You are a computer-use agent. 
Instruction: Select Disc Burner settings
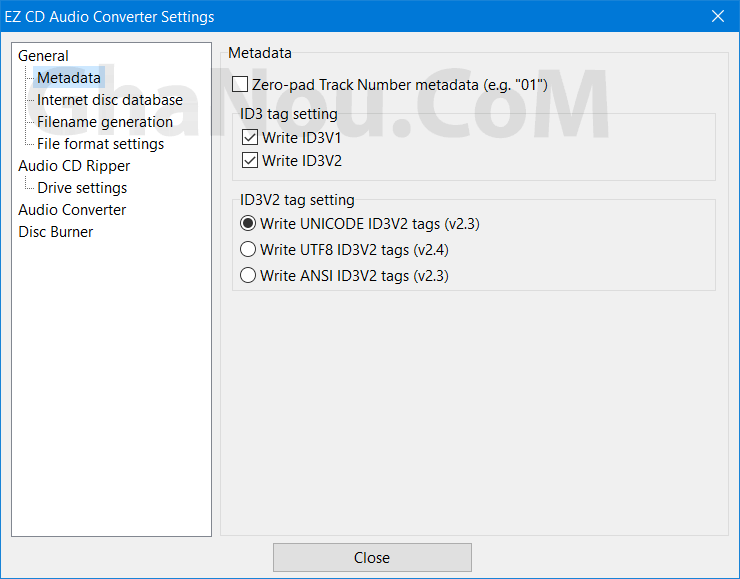[56, 232]
